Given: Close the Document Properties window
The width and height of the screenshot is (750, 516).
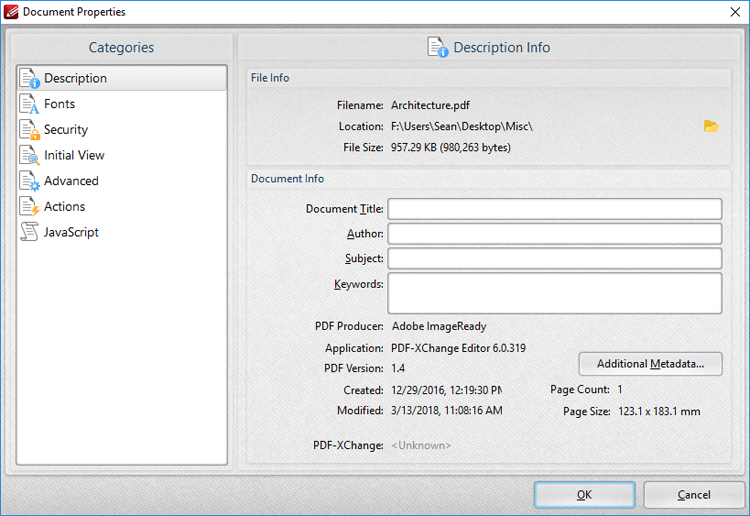Looking at the screenshot, I should coord(735,12).
